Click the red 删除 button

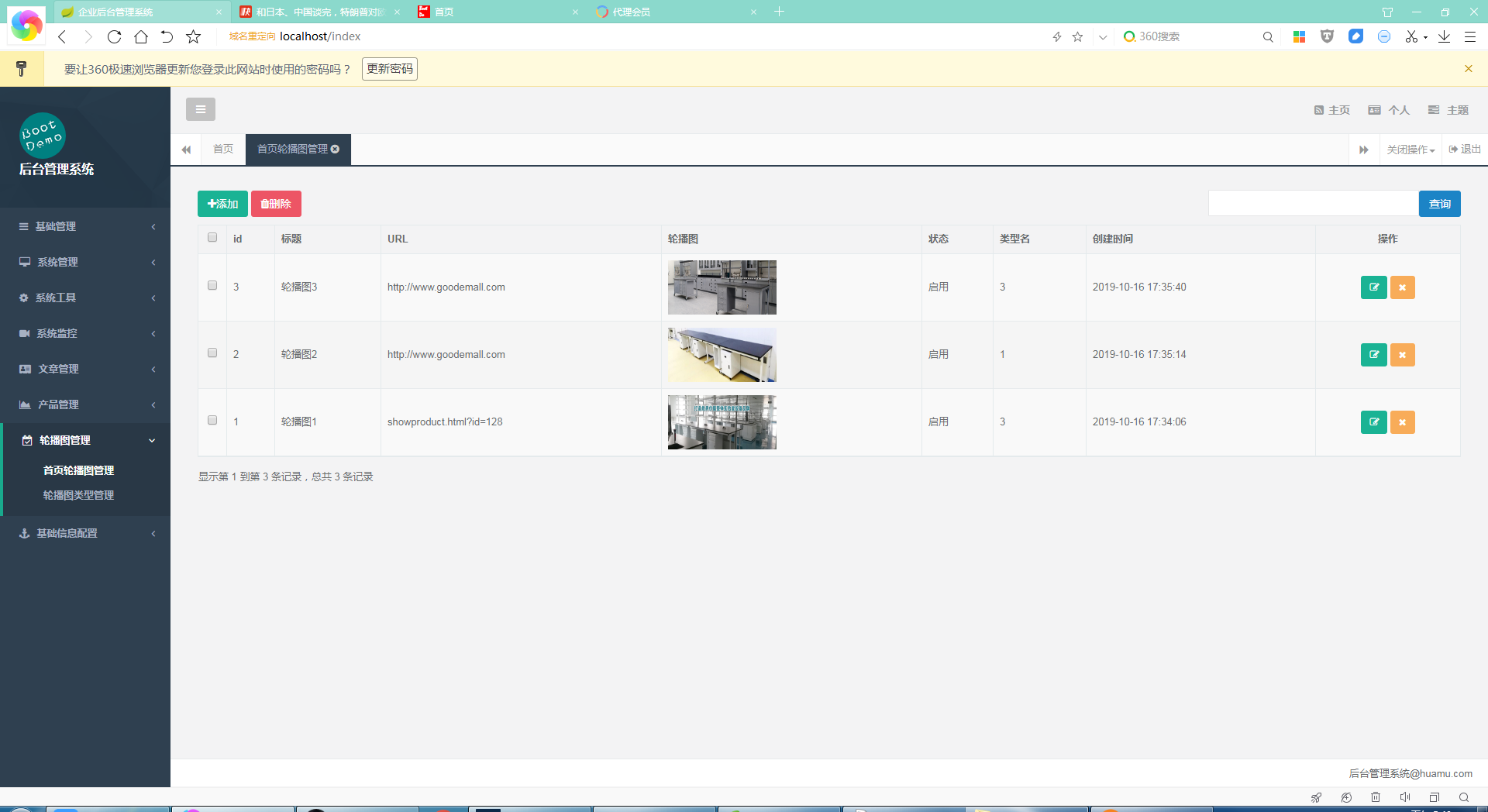[276, 204]
